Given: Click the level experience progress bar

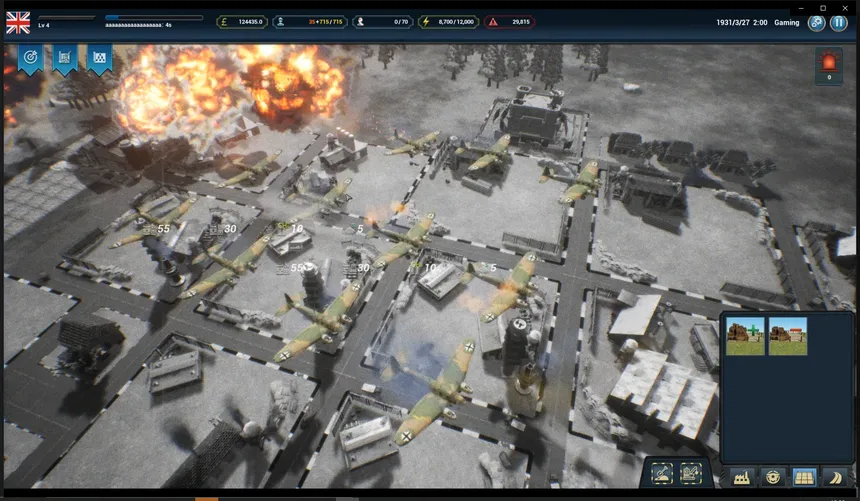Looking at the screenshot, I should click(67, 18).
